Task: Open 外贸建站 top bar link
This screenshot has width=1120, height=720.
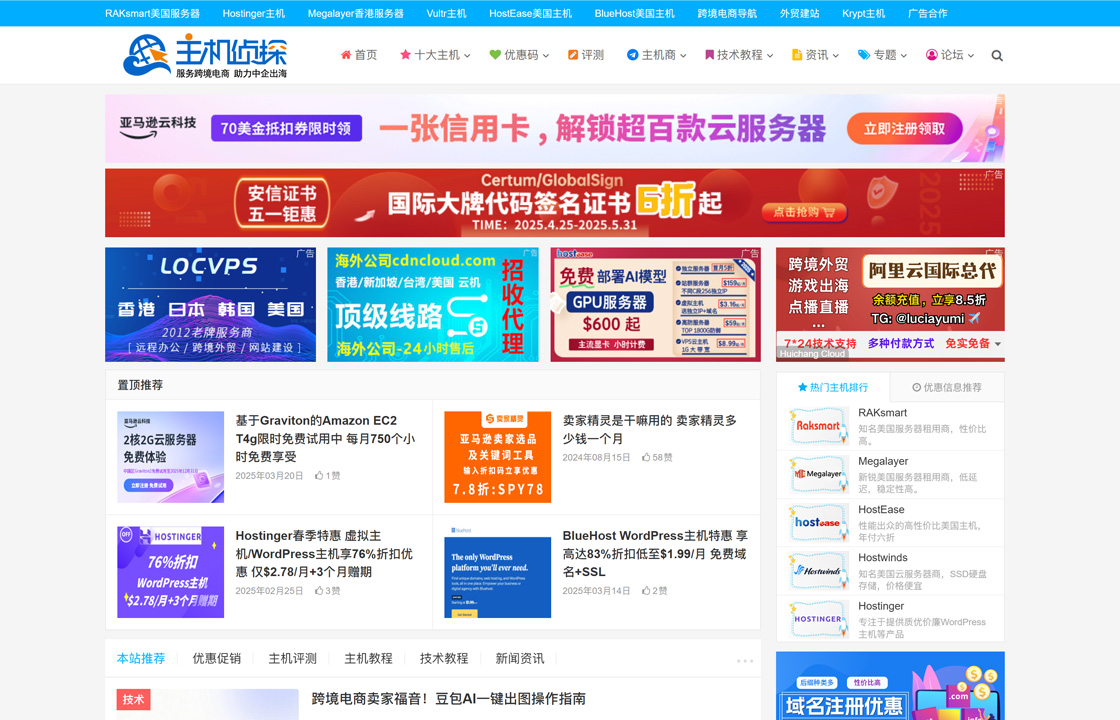Action: [799, 14]
